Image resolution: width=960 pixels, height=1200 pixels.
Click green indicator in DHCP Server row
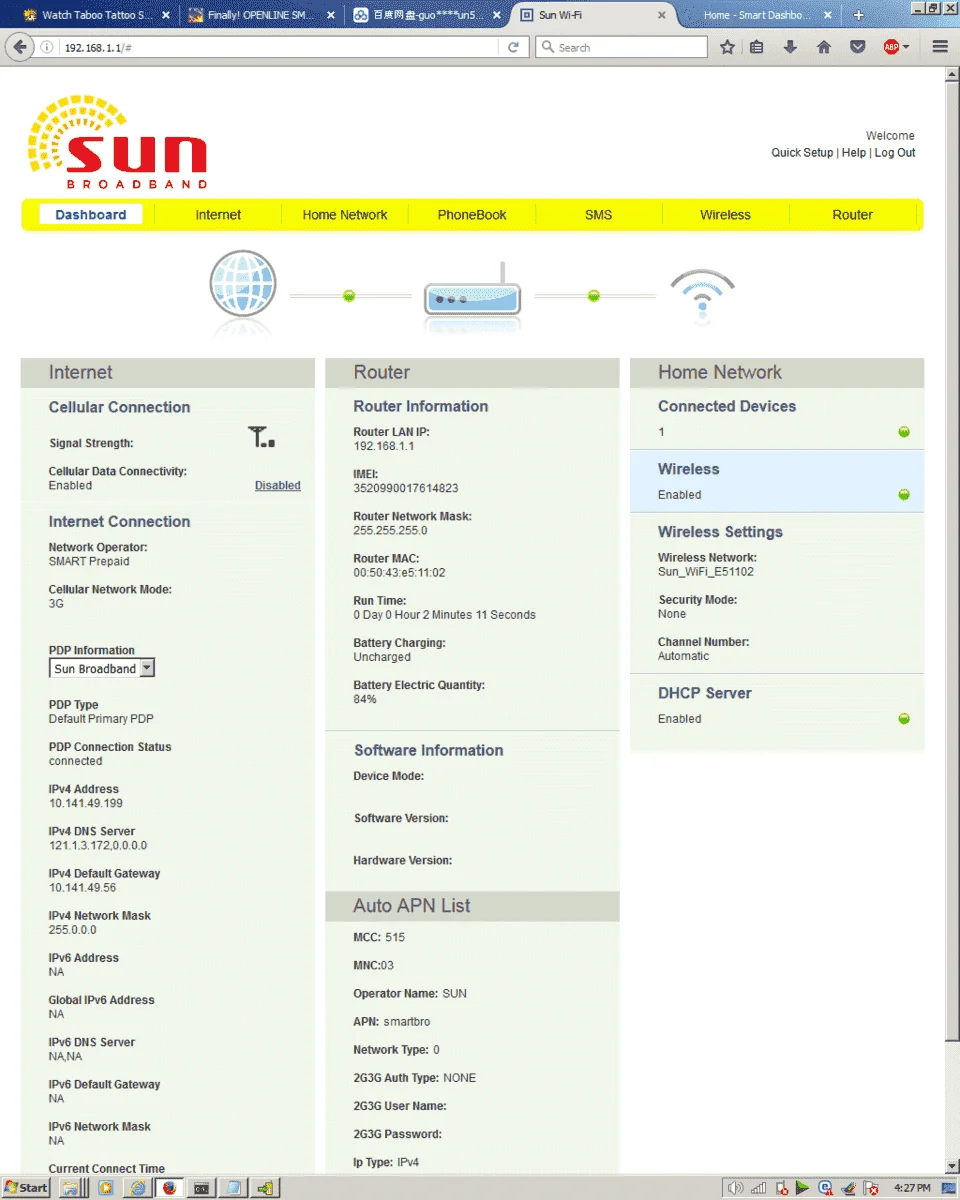tap(904, 718)
